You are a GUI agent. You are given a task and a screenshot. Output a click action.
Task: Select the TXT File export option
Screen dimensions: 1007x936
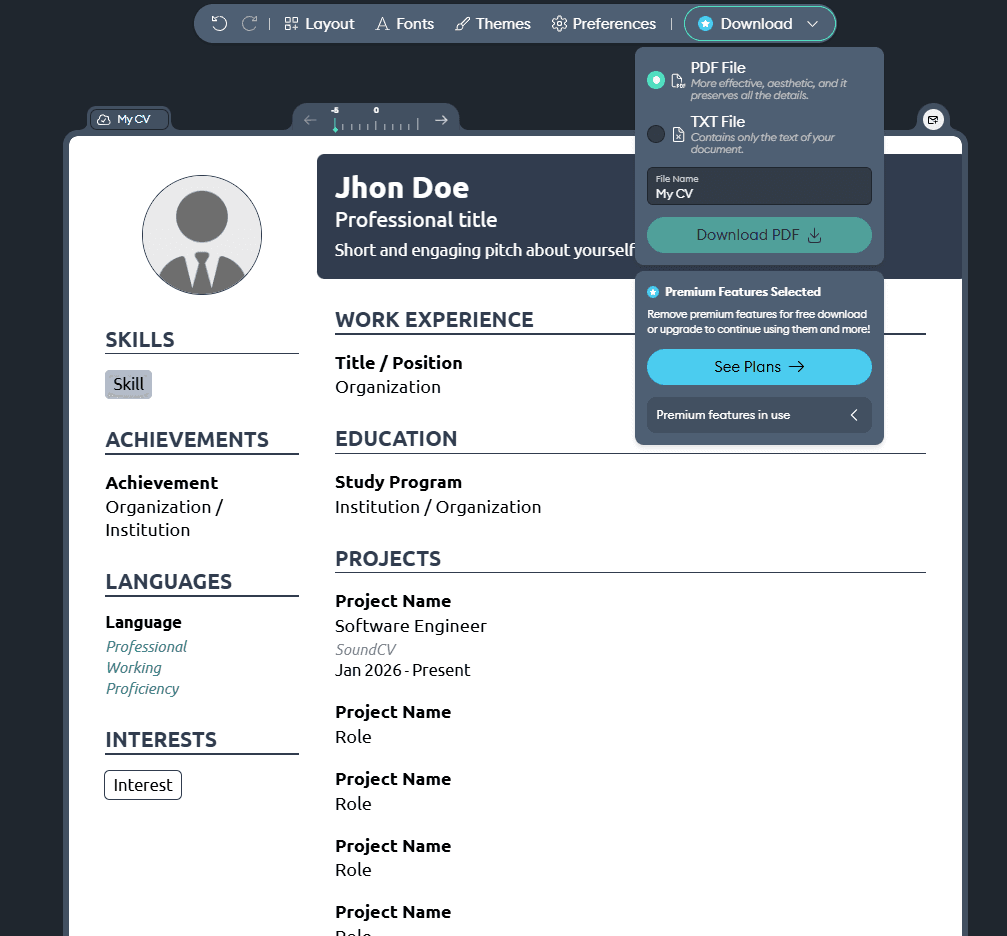[x=657, y=133]
